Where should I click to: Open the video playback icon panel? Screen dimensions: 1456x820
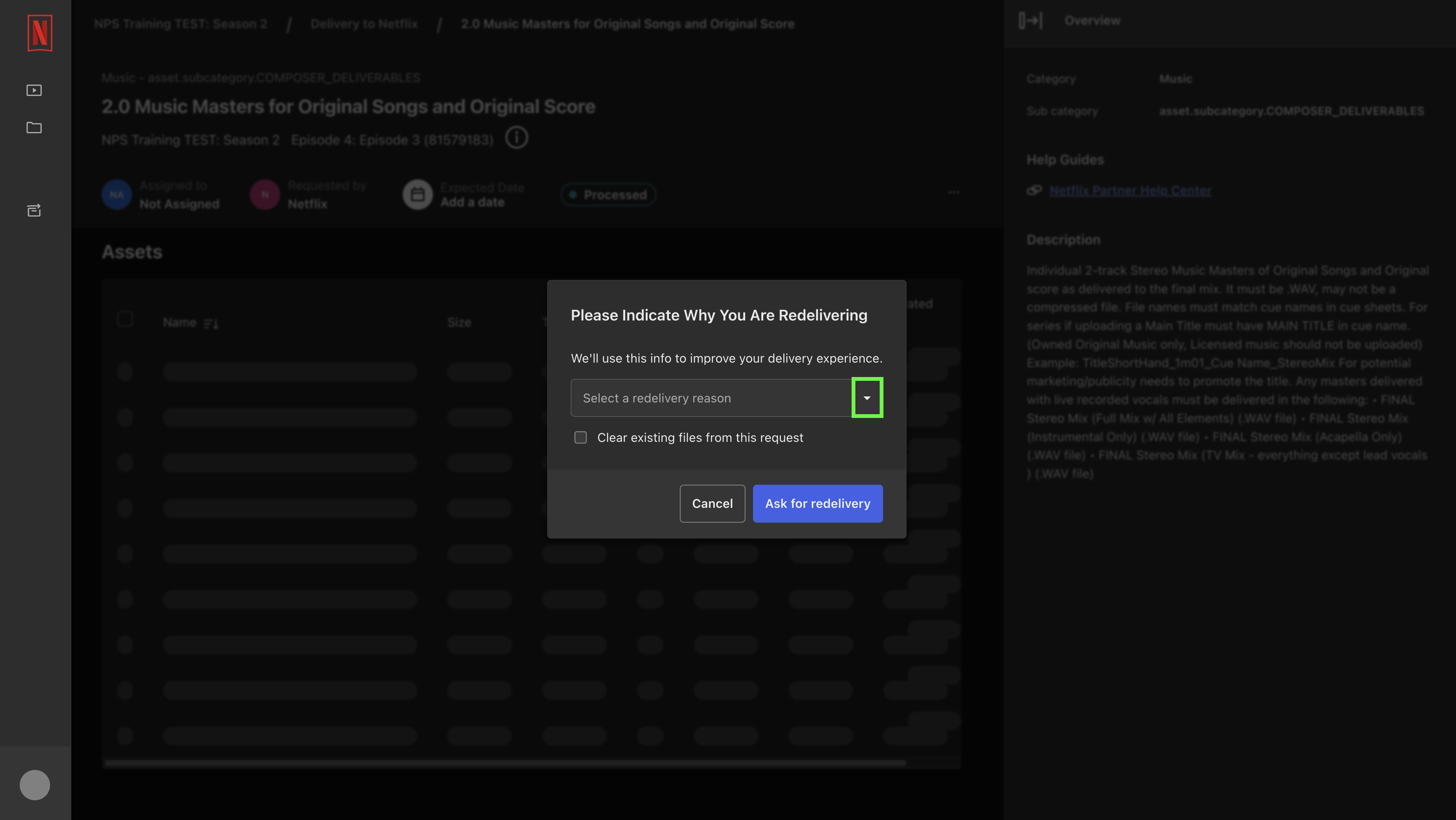(x=34, y=90)
